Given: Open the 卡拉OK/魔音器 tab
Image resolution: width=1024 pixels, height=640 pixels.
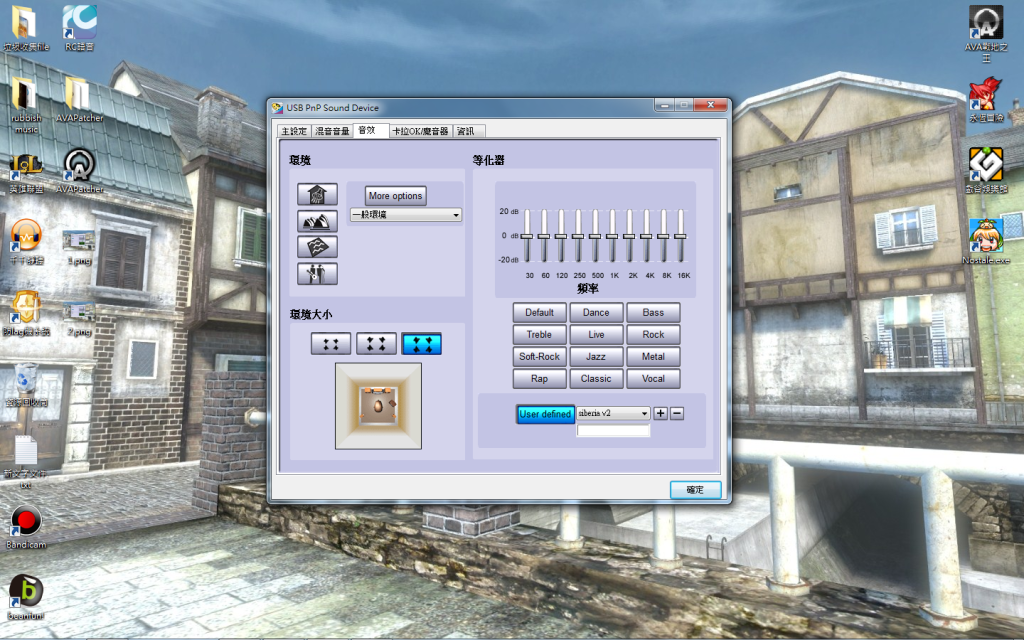Looking at the screenshot, I should coord(420,131).
